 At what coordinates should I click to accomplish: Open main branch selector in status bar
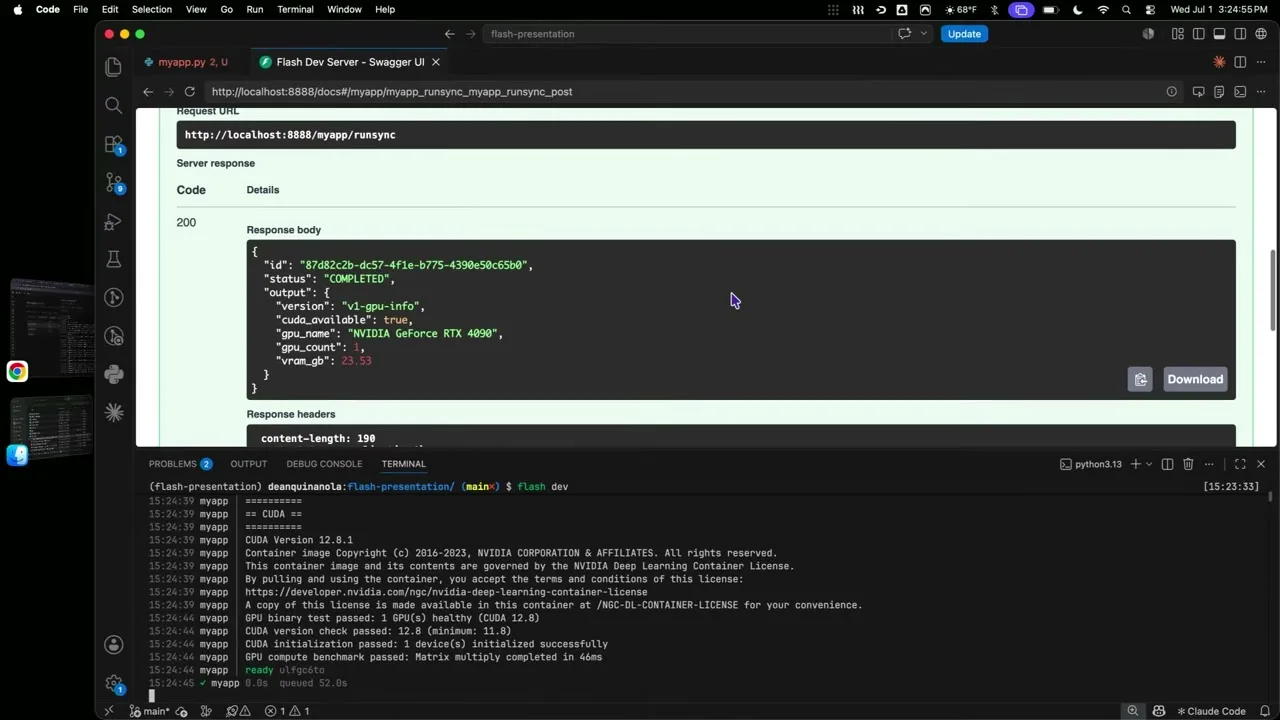(149, 711)
